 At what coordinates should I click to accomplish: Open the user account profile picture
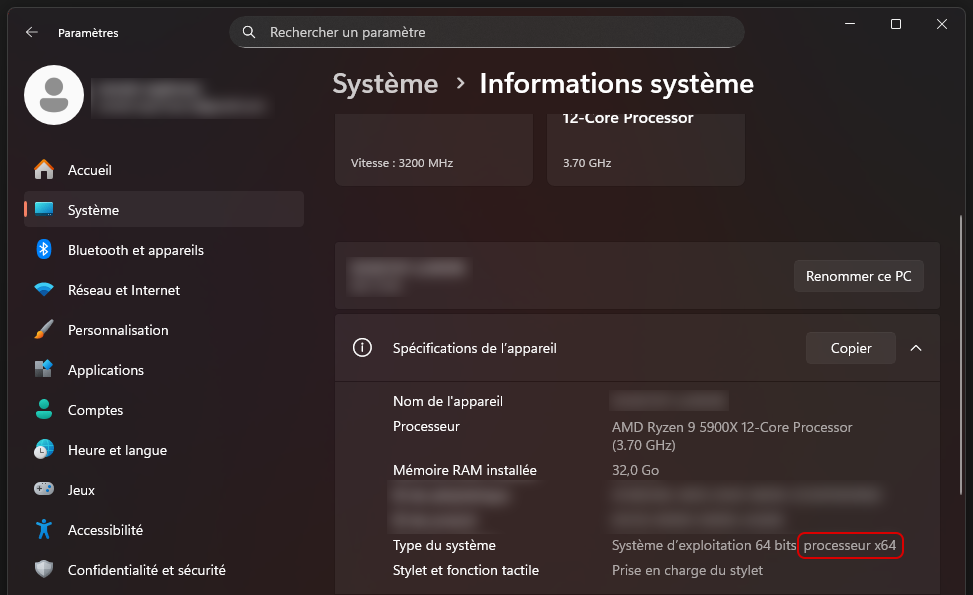54,95
